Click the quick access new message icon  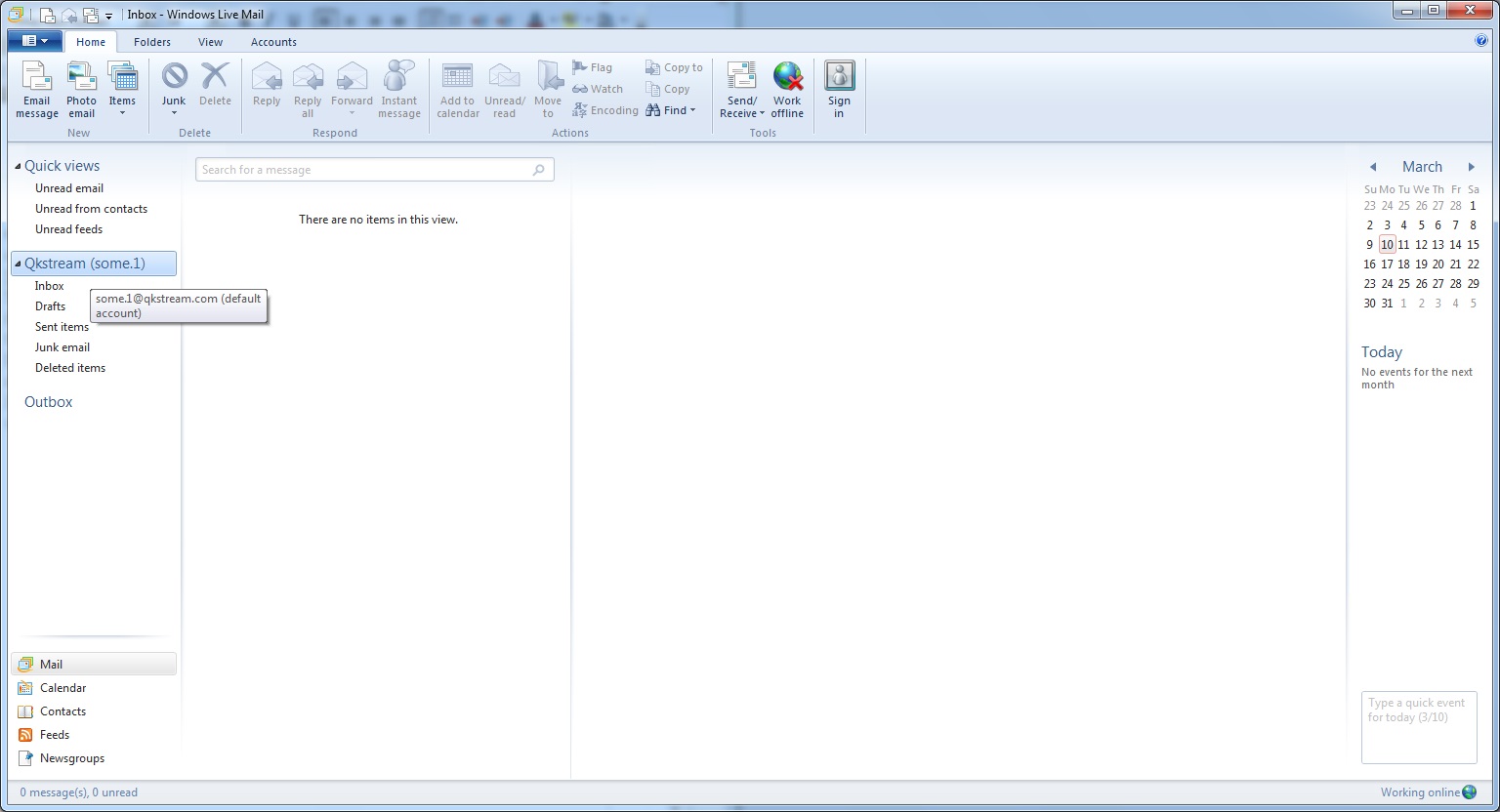click(47, 15)
